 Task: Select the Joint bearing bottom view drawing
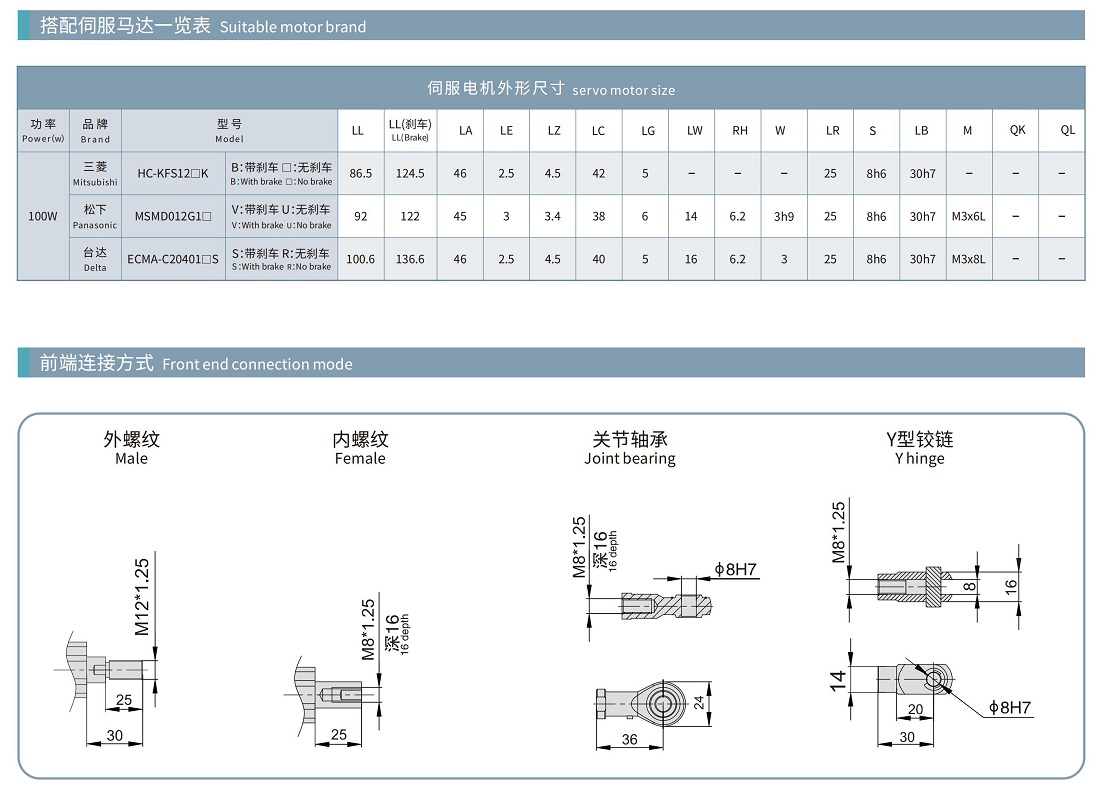point(650,704)
